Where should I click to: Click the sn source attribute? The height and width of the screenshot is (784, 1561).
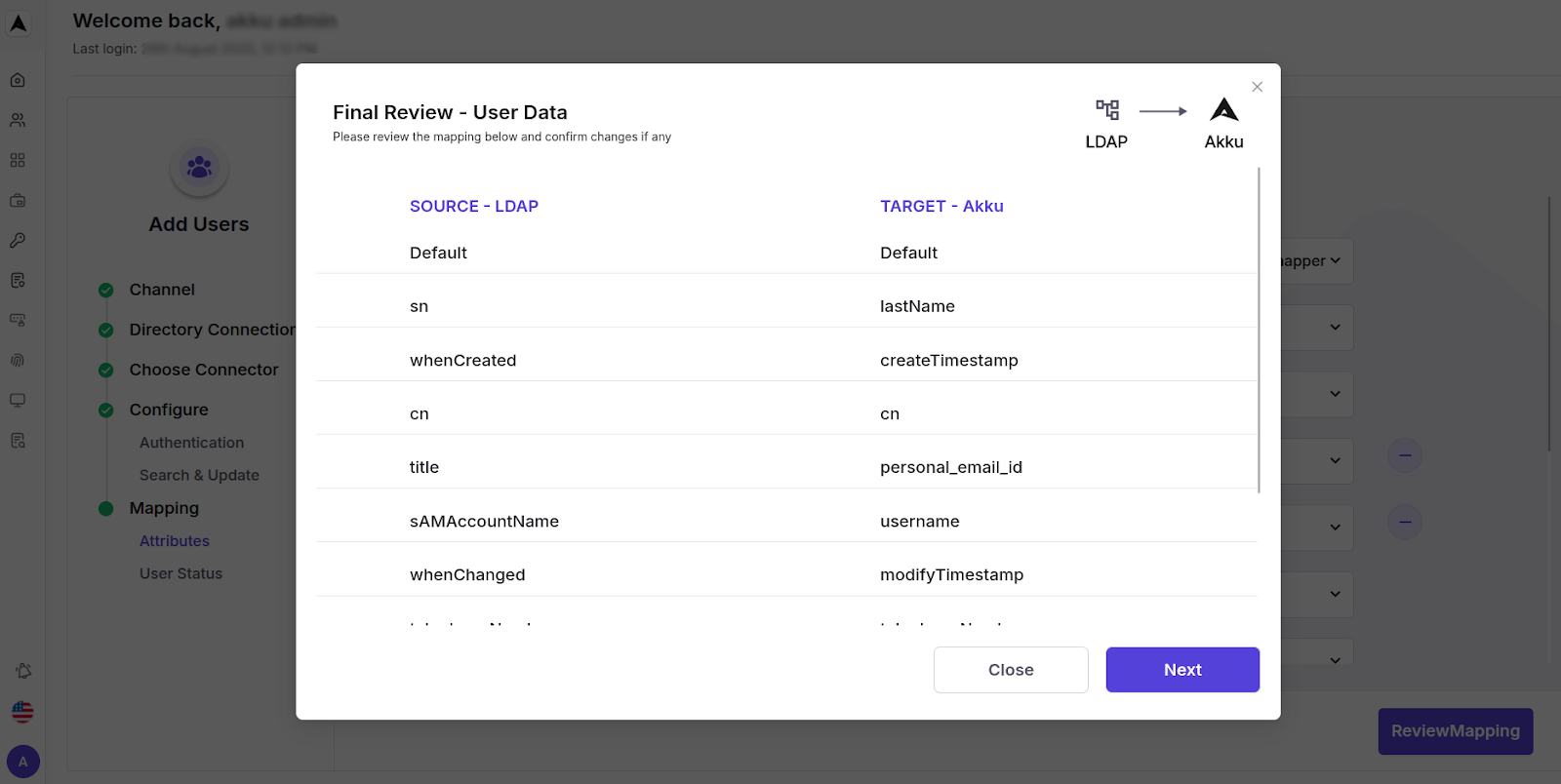pyautogui.click(x=419, y=306)
